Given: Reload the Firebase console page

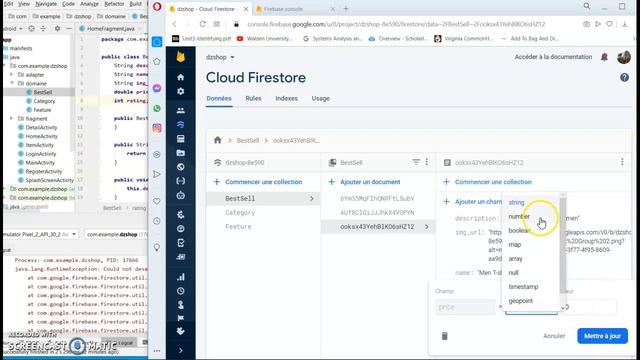Looking at the screenshot, I should coord(202,24).
